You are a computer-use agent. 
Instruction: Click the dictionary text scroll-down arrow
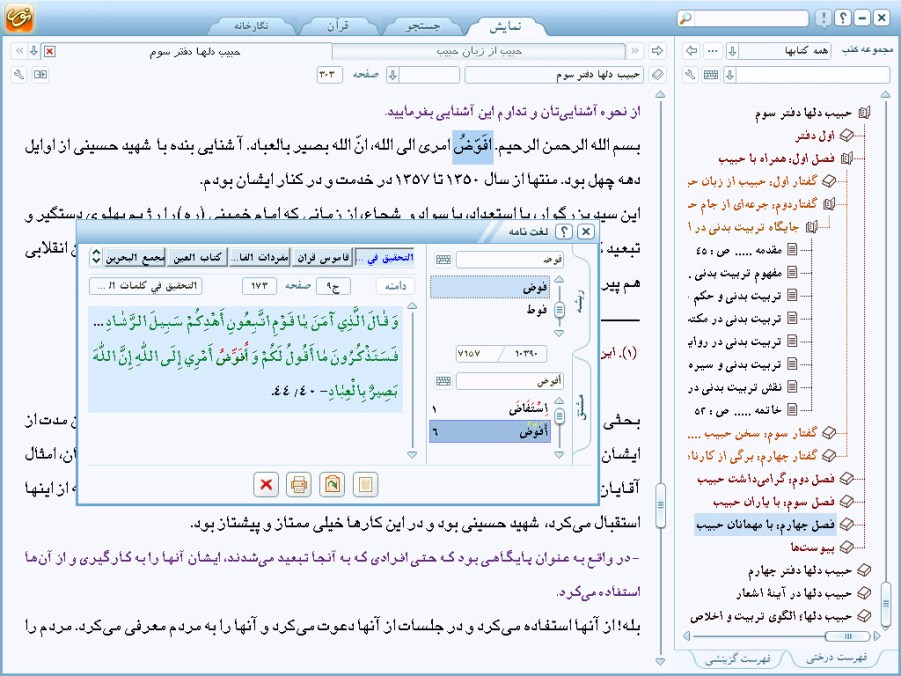point(411,454)
